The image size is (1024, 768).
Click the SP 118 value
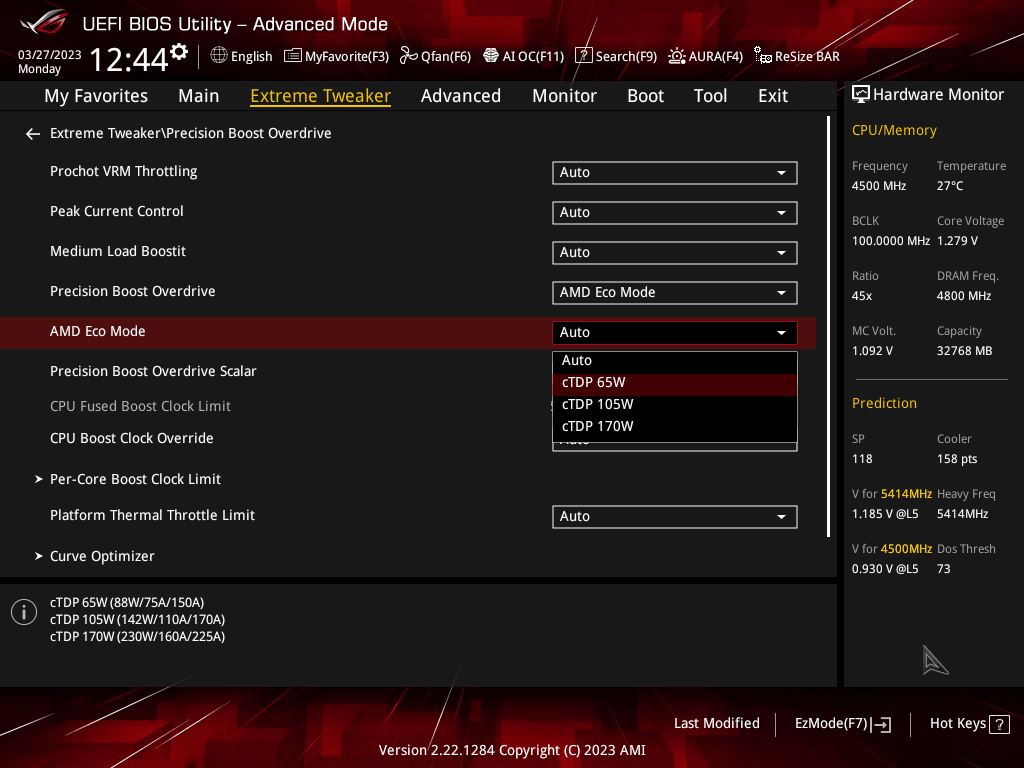(862, 459)
